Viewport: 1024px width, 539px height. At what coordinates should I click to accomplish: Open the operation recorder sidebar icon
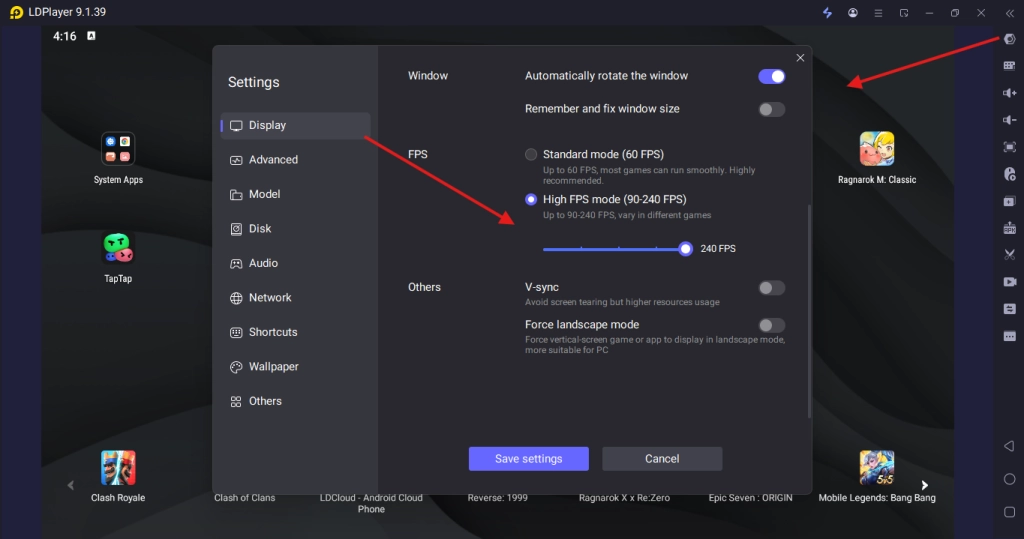click(1010, 174)
